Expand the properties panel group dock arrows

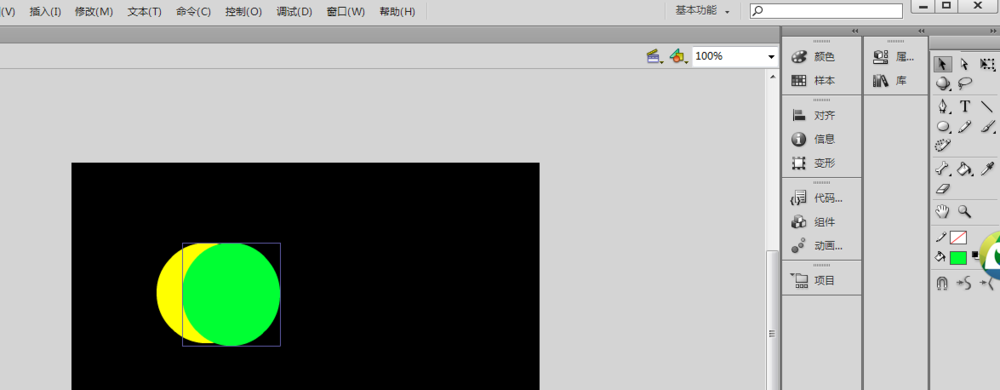point(922,31)
